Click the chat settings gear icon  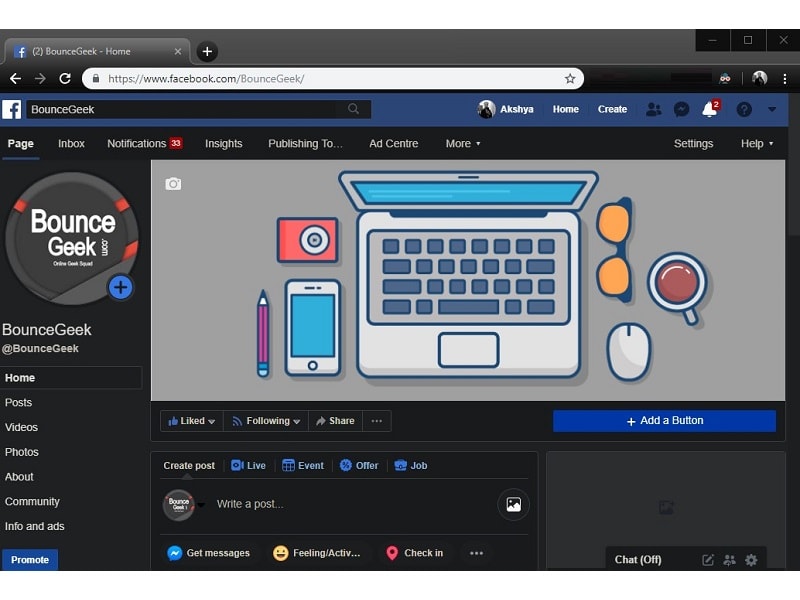(751, 560)
